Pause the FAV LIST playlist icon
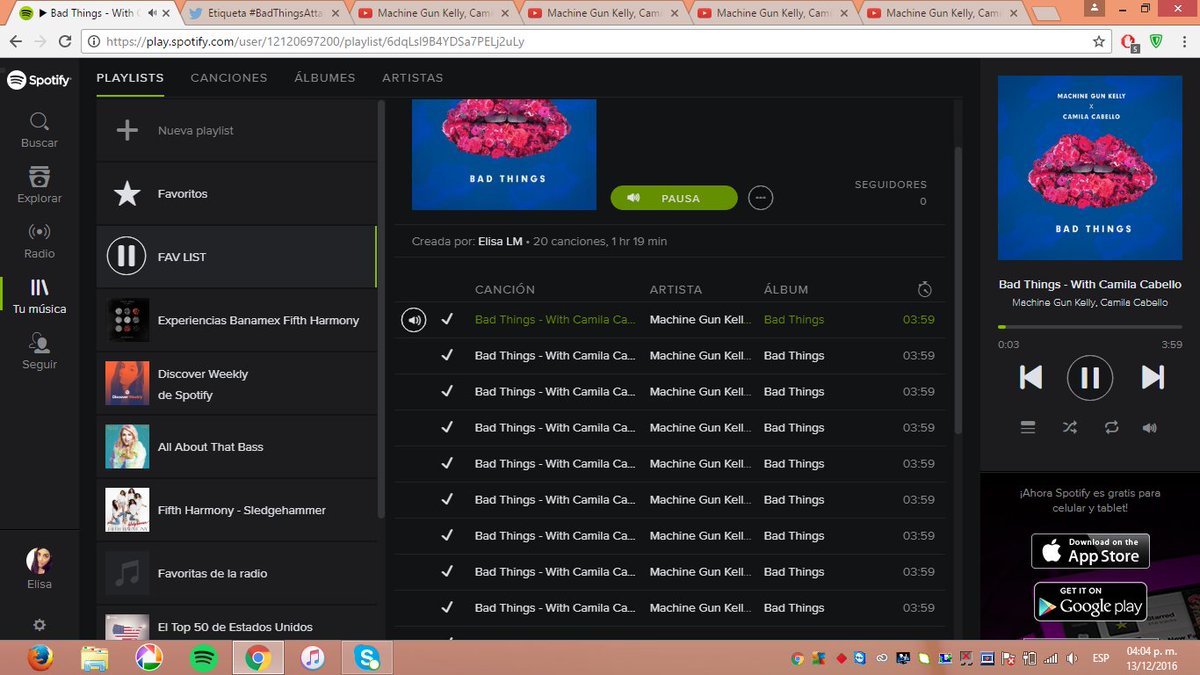This screenshot has width=1200, height=675. 127,257
